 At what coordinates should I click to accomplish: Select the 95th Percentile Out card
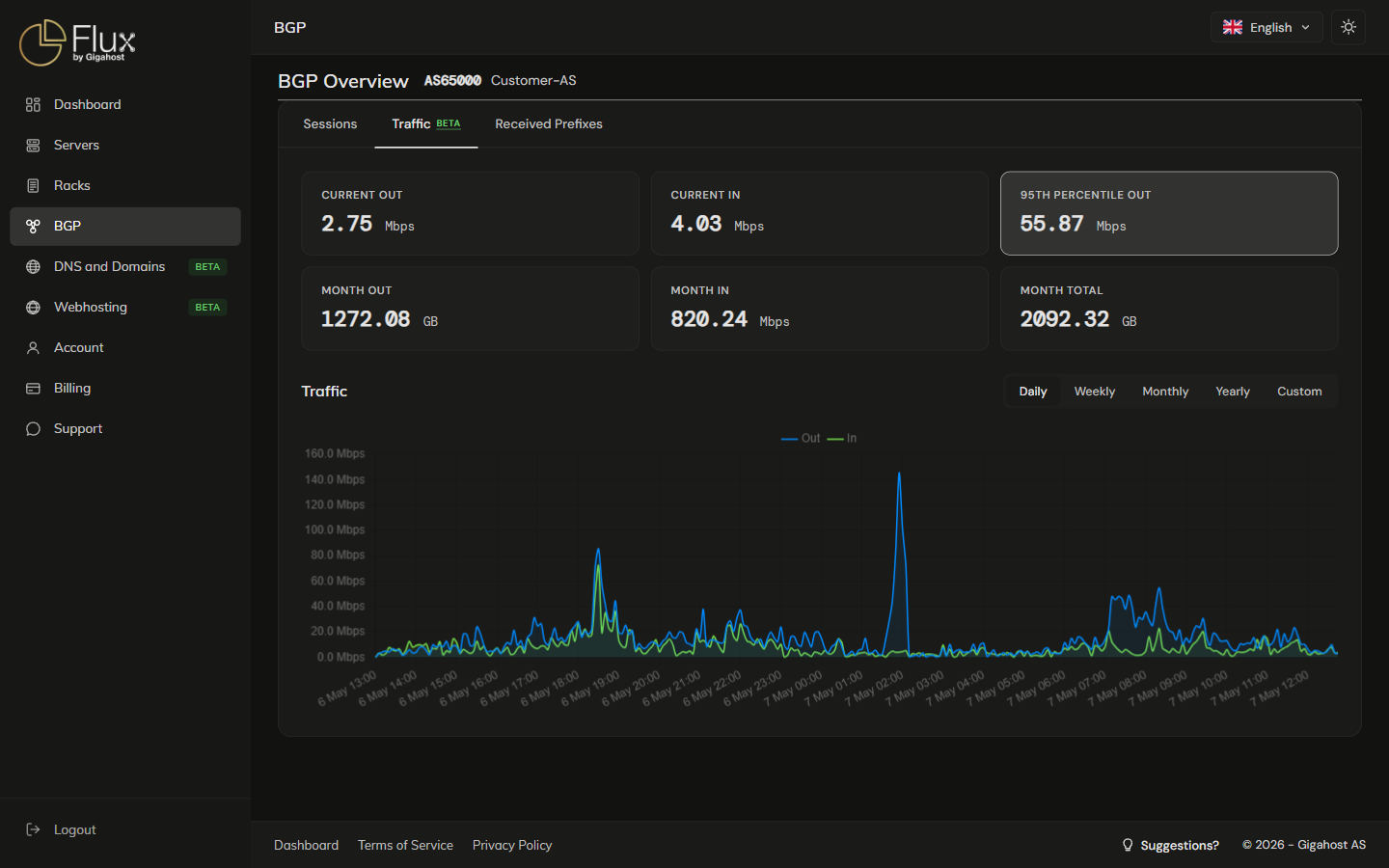pyautogui.click(x=1169, y=213)
